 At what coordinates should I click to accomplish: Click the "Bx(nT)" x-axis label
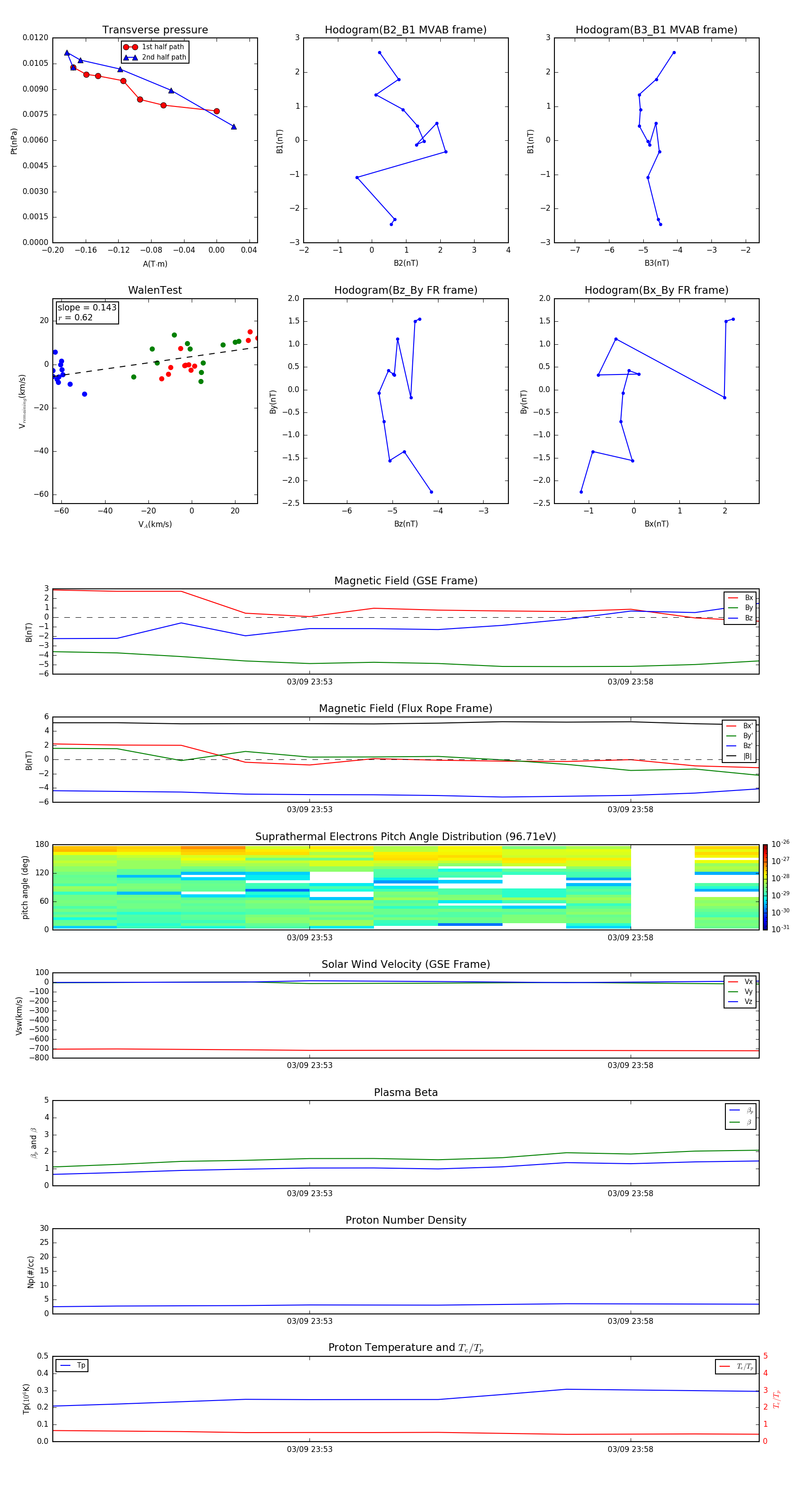coord(656,524)
